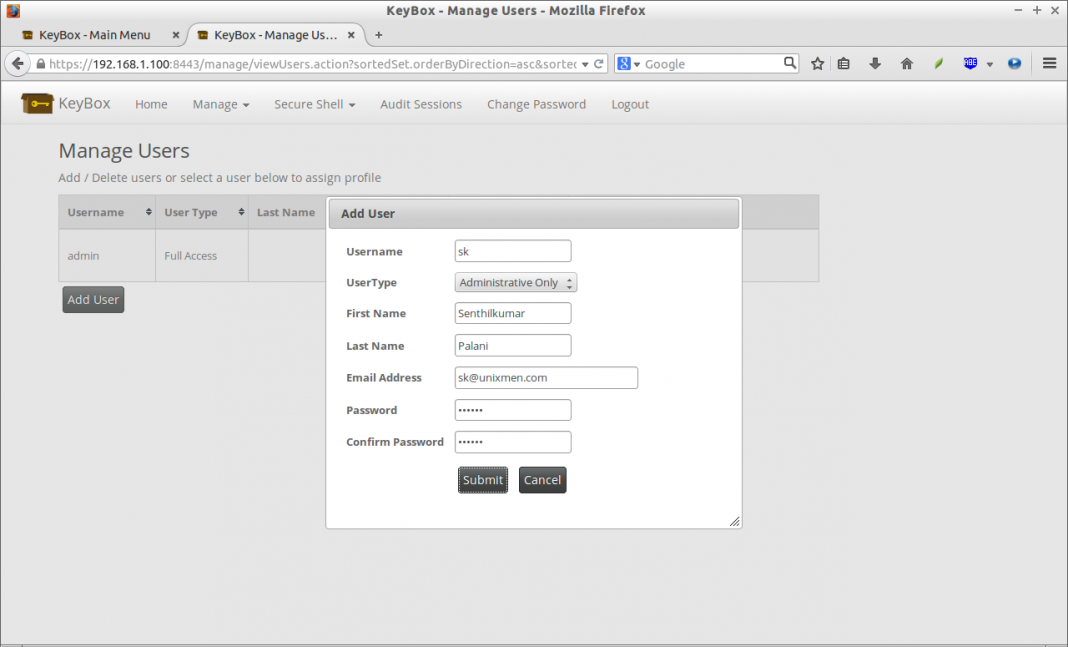Screen dimensions: 1068x647
Task: Switch to the KeyBox - Main Menu tab
Action: tap(95, 35)
